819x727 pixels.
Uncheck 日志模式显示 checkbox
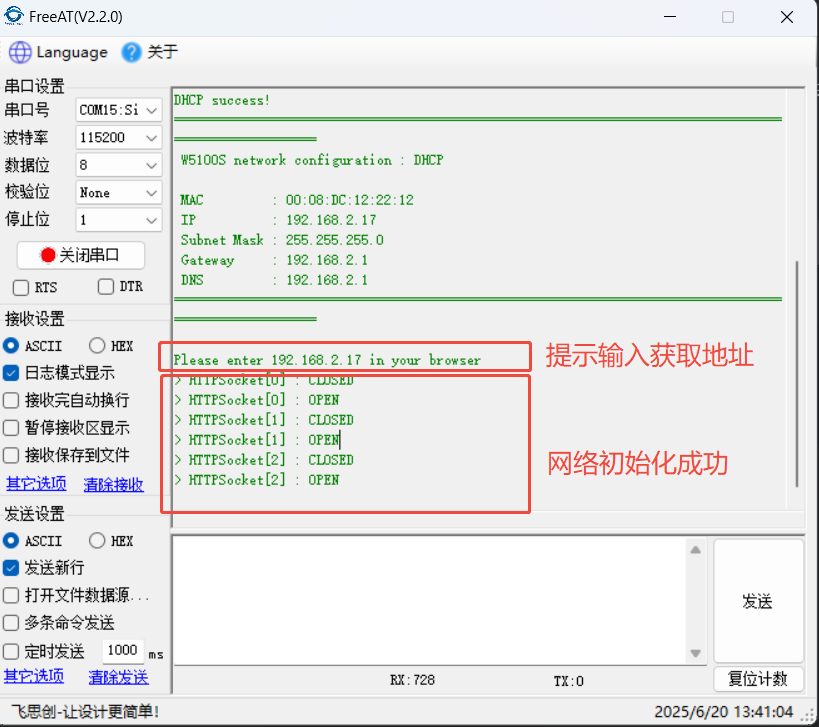pyautogui.click(x=11, y=373)
